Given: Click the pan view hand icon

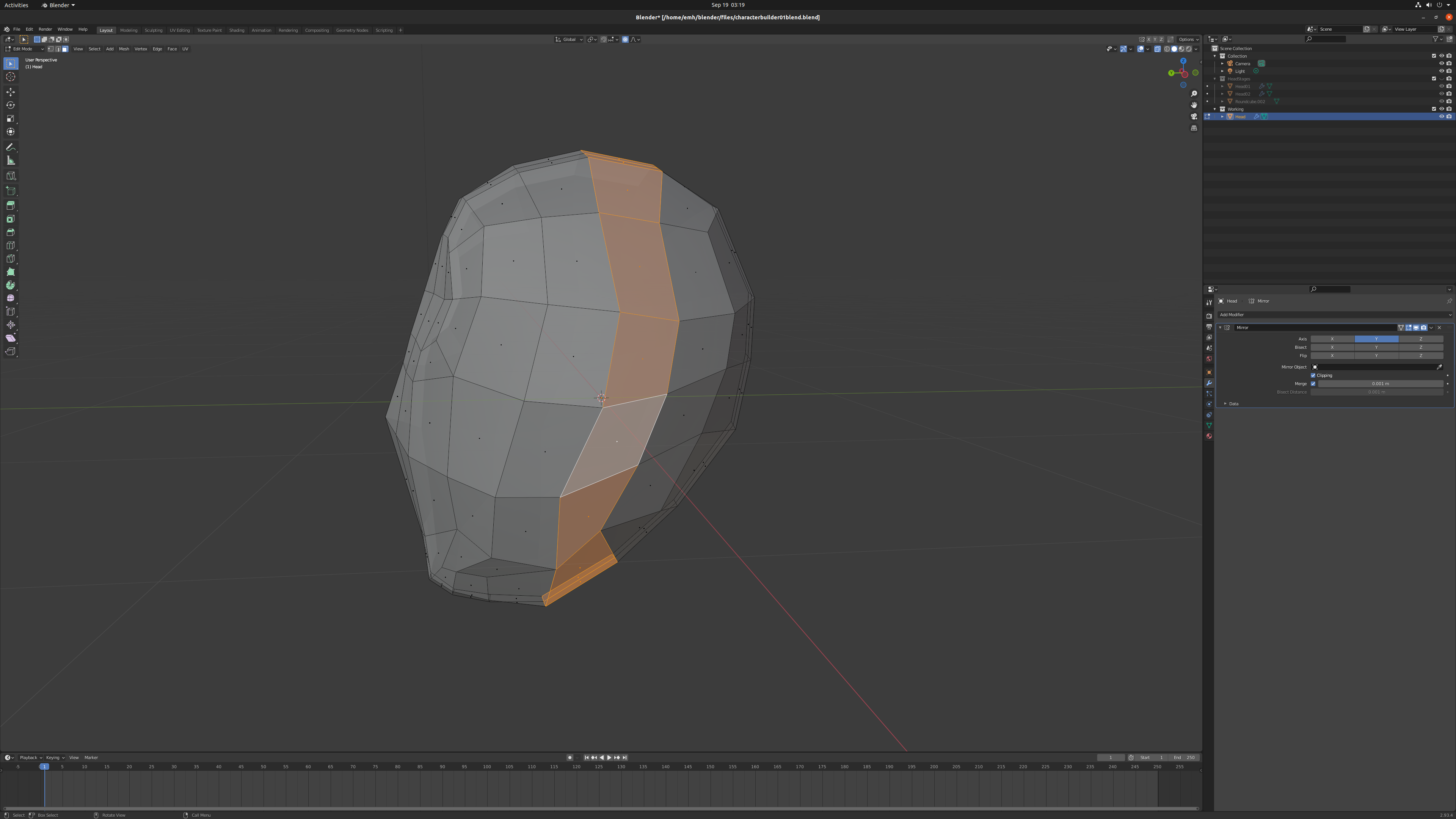Looking at the screenshot, I should click(x=1194, y=105).
